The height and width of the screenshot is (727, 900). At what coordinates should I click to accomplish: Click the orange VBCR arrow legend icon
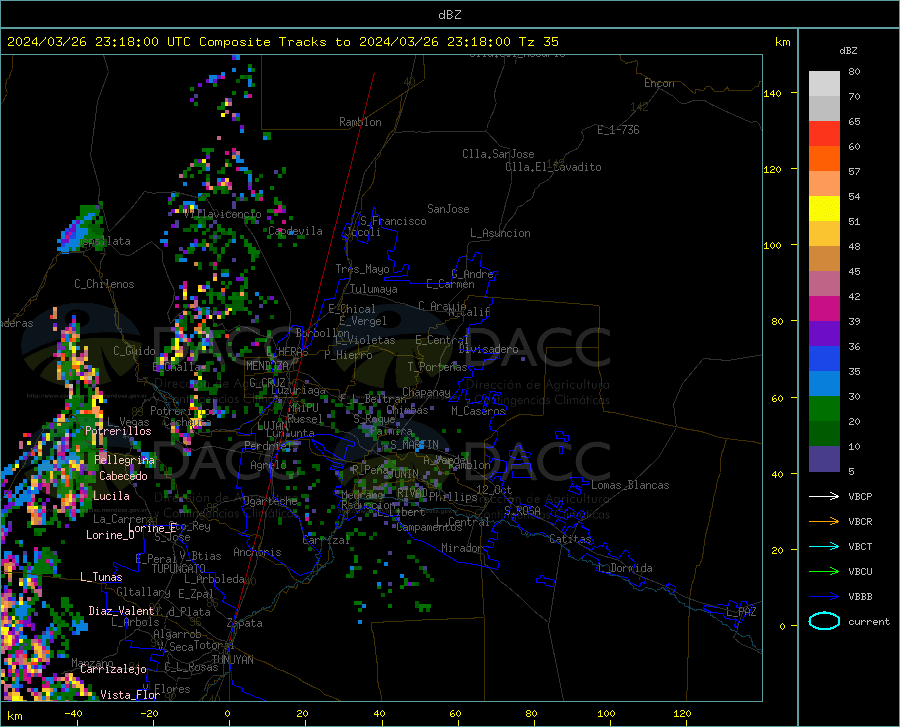(824, 522)
